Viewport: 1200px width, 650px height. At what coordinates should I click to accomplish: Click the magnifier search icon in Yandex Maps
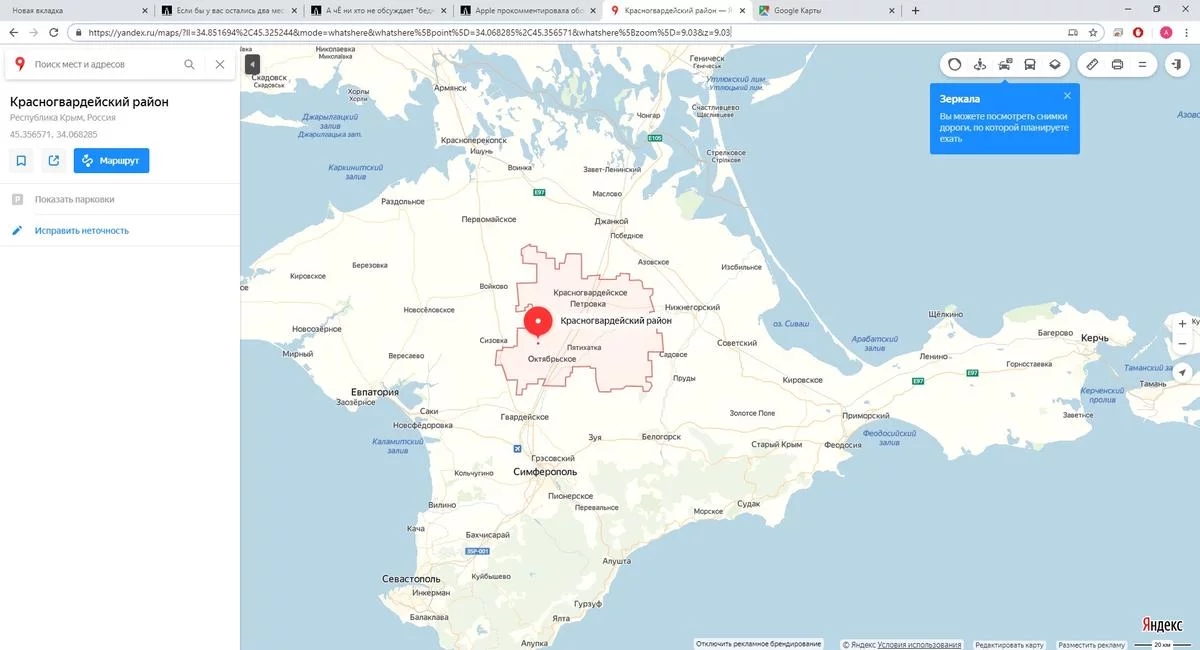pos(190,64)
